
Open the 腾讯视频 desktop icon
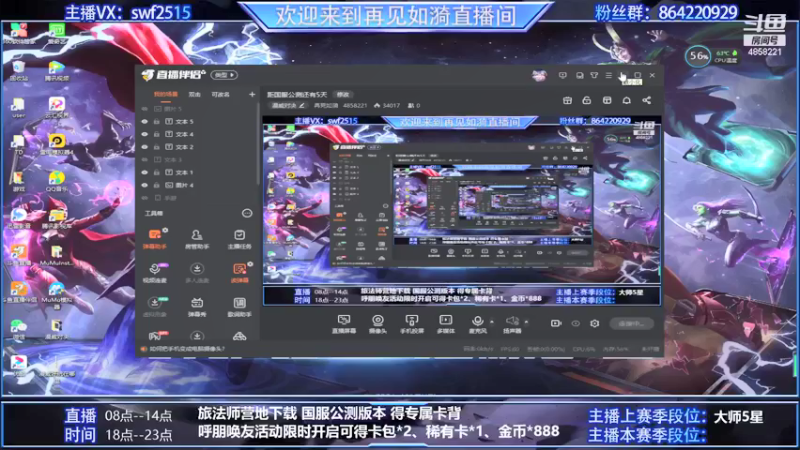click(56, 71)
